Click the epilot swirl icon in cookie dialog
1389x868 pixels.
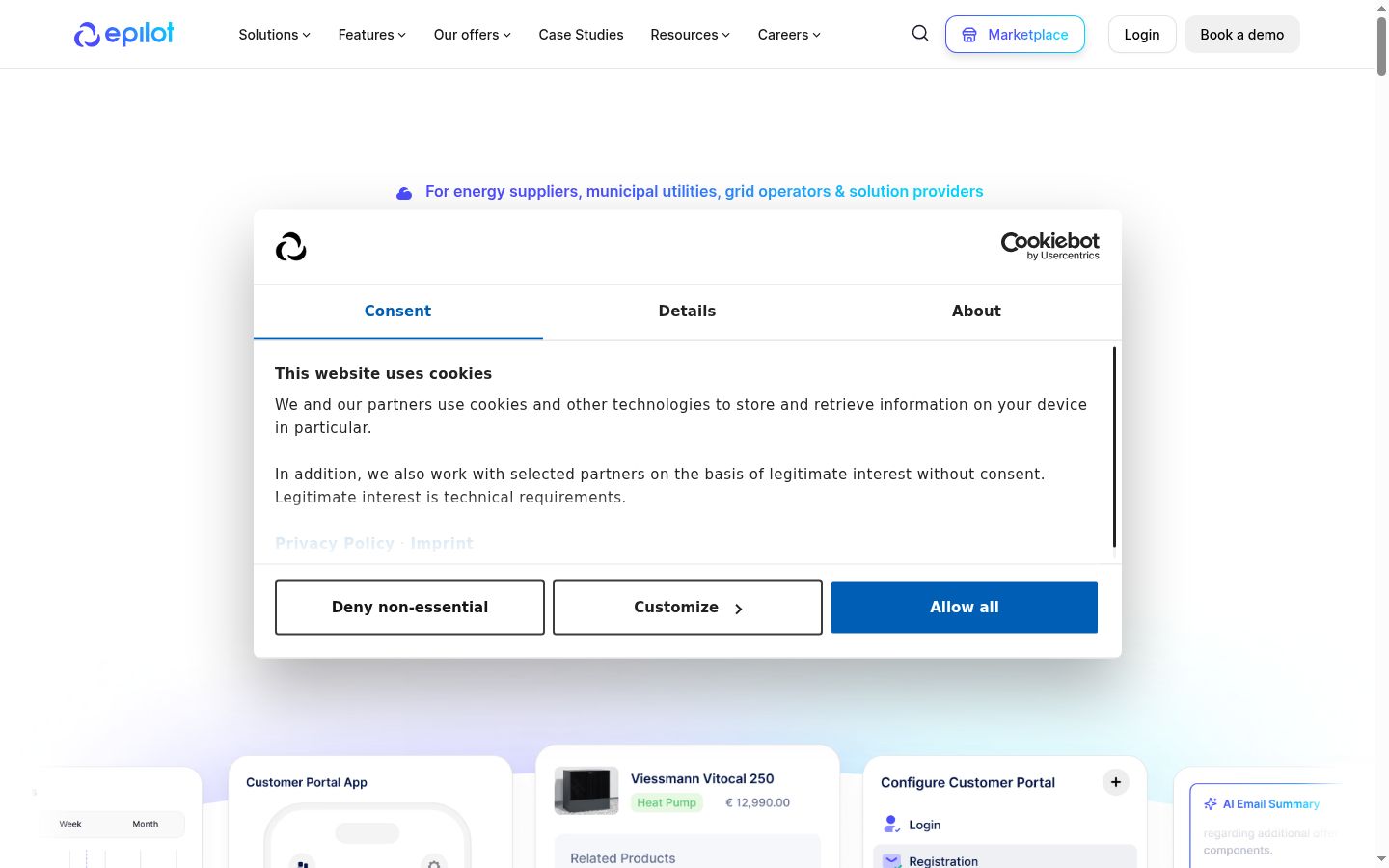coord(290,247)
